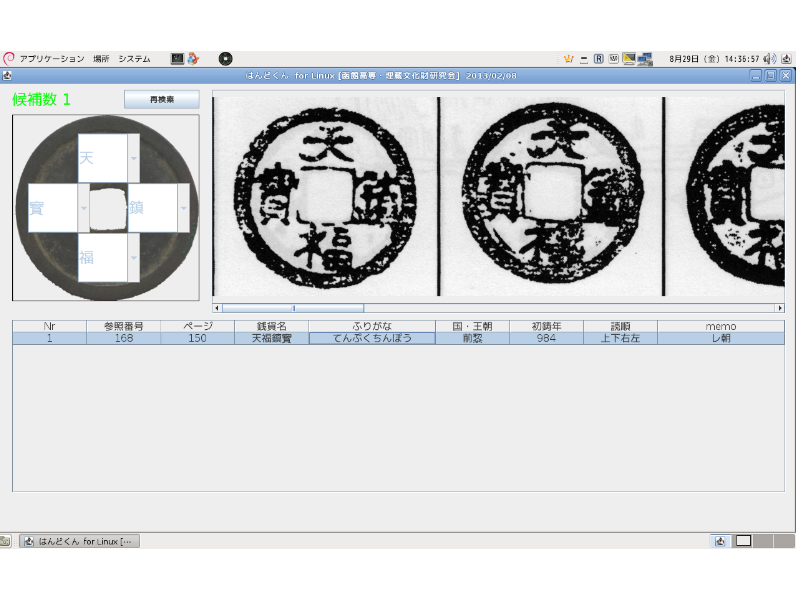Click the 再検索 button
The image size is (800, 599).
161,99
